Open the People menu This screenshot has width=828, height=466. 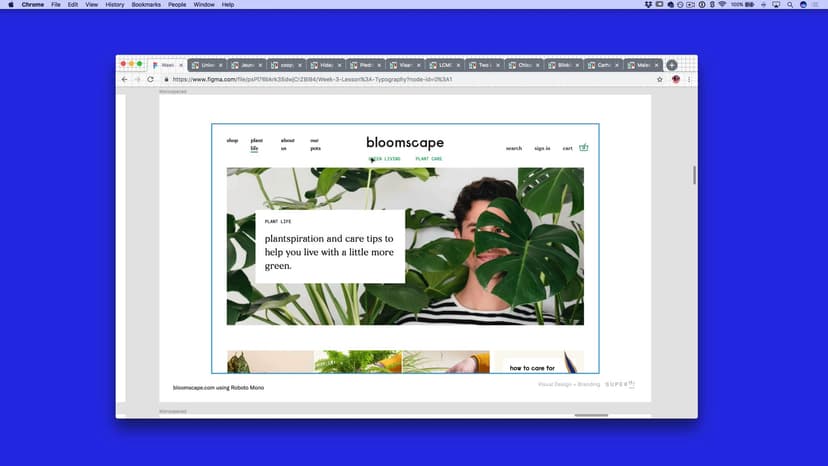coord(177,4)
